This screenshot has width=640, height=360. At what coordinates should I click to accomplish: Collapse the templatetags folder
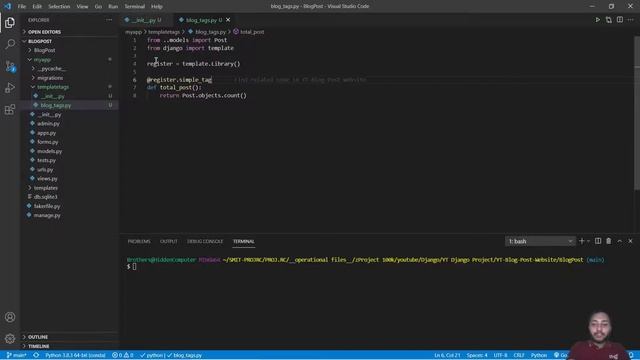click(69, 87)
